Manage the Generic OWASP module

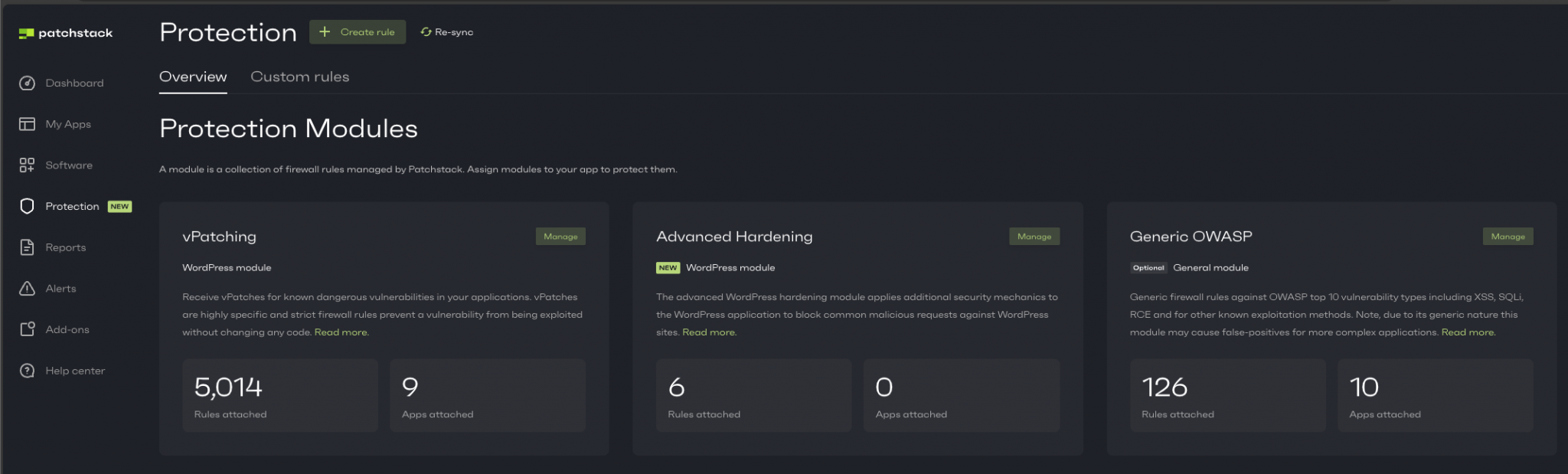[x=1508, y=237]
